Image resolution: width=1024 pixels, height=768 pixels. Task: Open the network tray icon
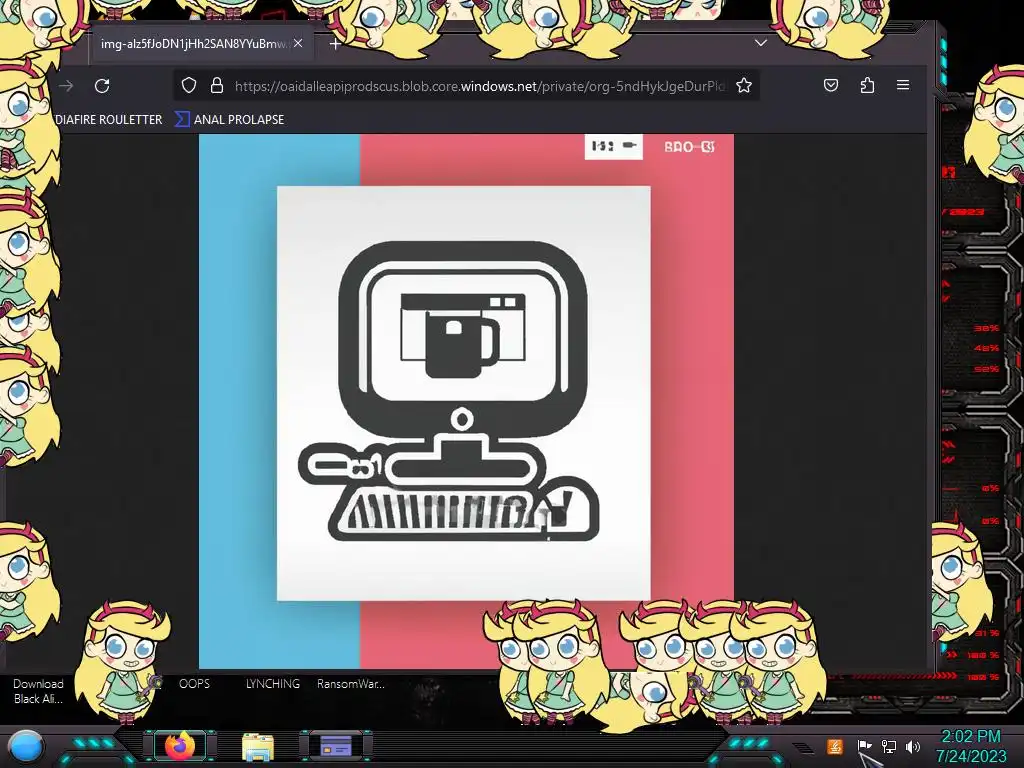pos(889,746)
